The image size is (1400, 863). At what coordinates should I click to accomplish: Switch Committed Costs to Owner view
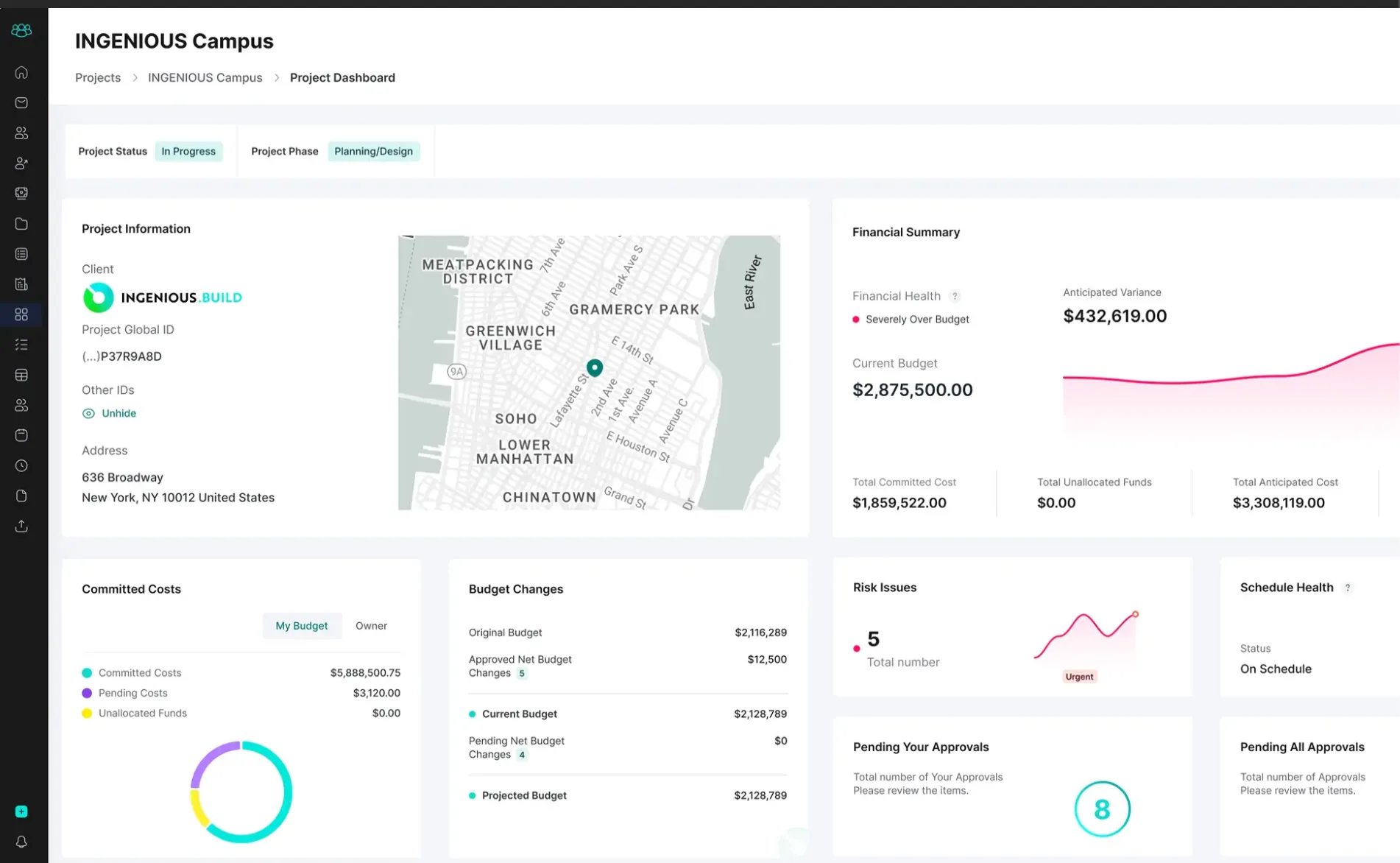point(371,625)
